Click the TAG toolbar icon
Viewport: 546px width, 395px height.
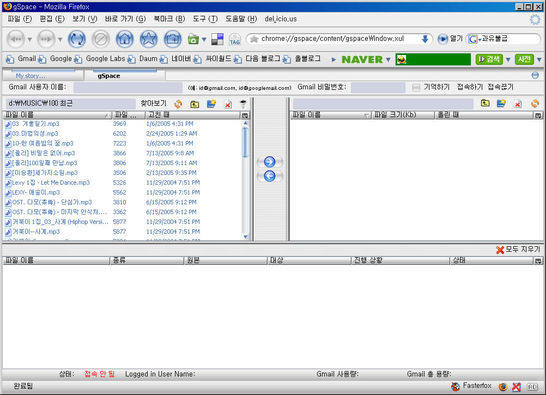235,39
